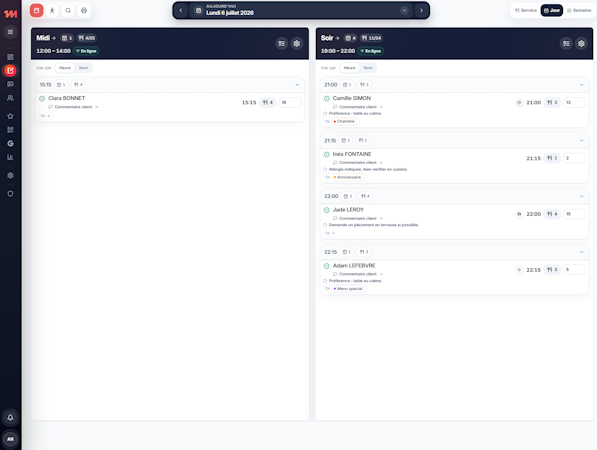Screen dimensions: 597x450
Task: Open notifications bell in sidebar
Action: click(x=10, y=417)
